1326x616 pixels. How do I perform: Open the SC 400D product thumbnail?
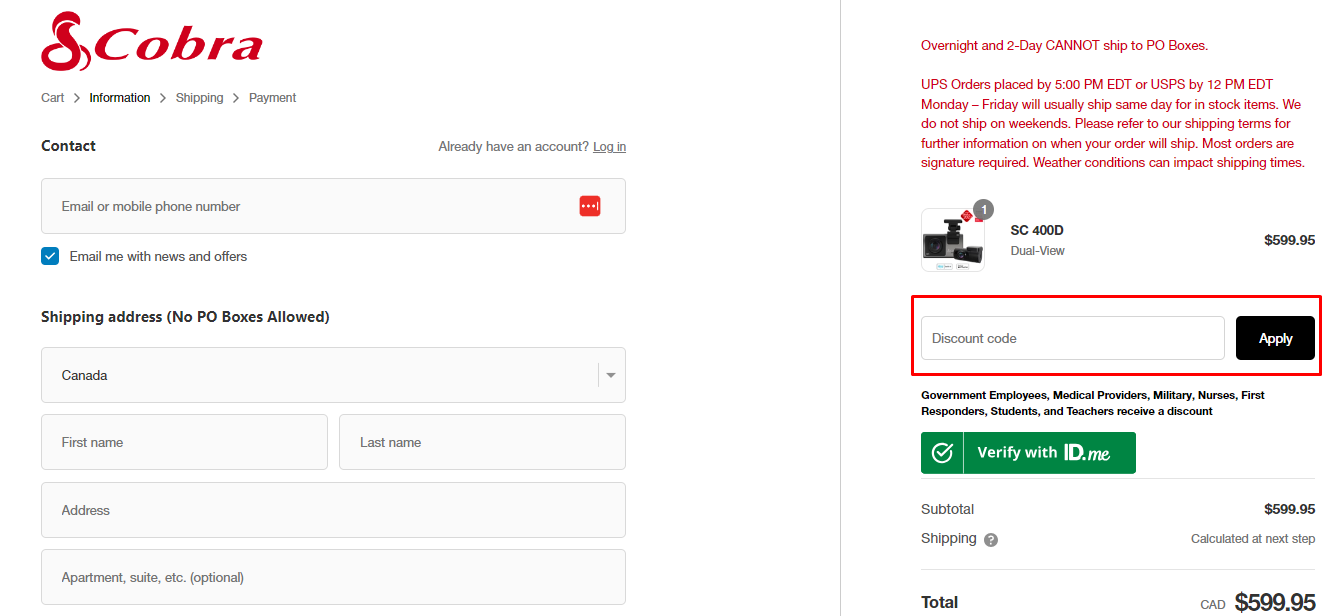click(952, 240)
